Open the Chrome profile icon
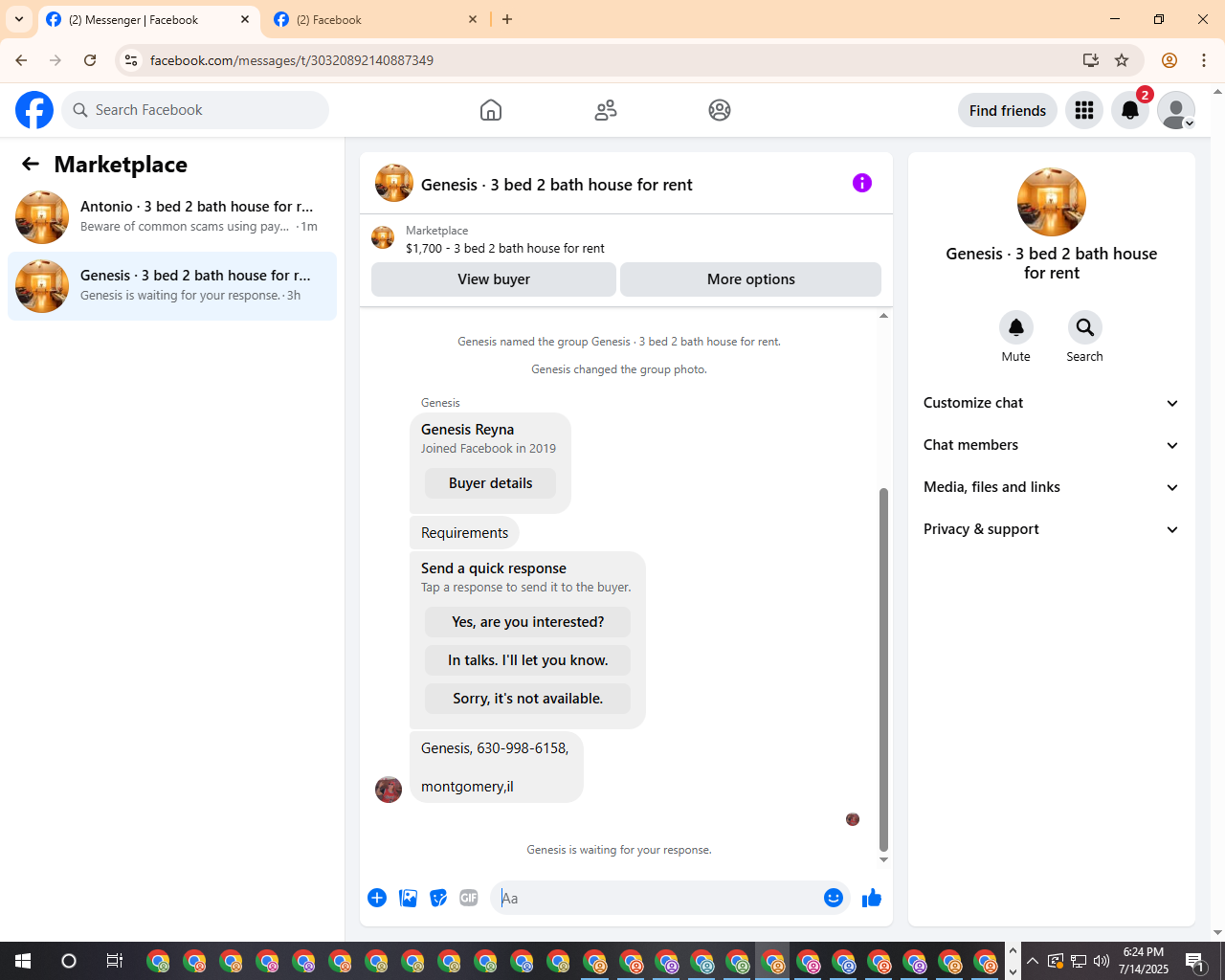 (x=1169, y=60)
